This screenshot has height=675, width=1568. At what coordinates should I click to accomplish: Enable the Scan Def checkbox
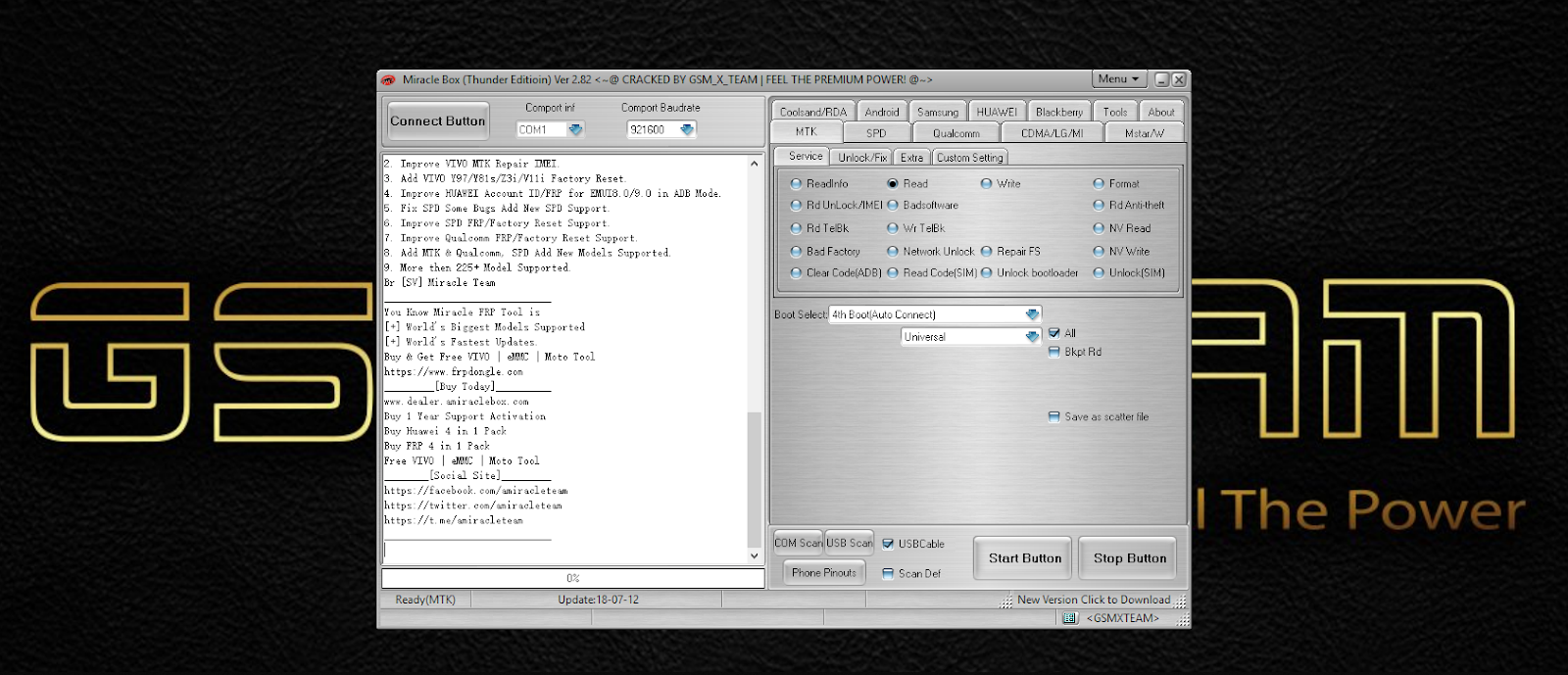[x=888, y=573]
